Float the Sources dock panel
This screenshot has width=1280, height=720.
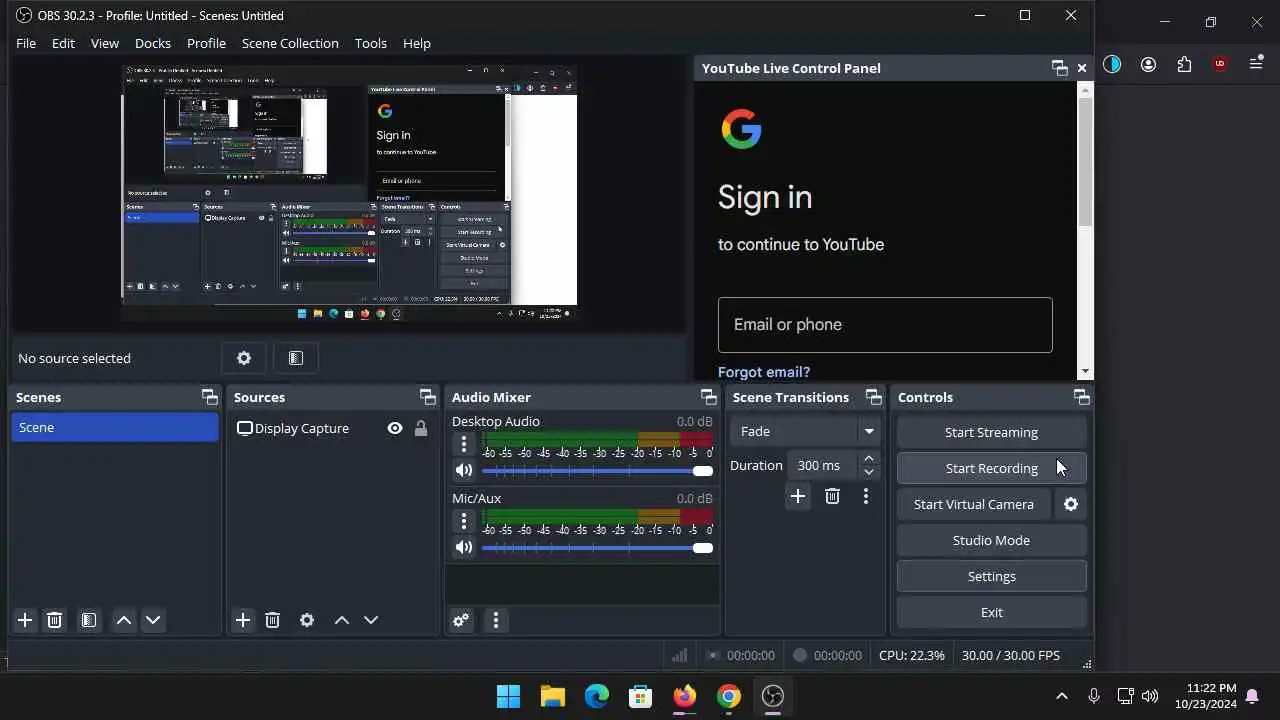pyautogui.click(x=427, y=397)
